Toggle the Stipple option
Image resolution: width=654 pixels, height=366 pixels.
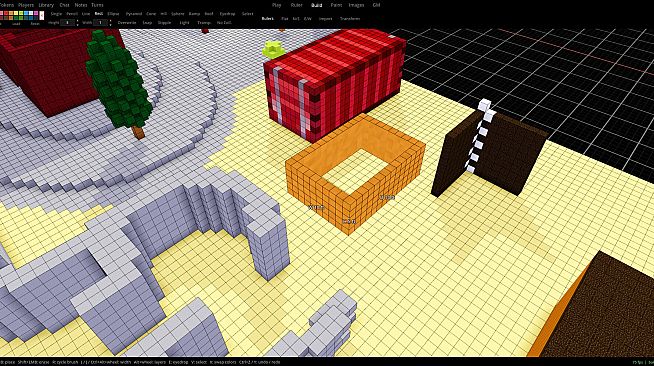pos(164,23)
